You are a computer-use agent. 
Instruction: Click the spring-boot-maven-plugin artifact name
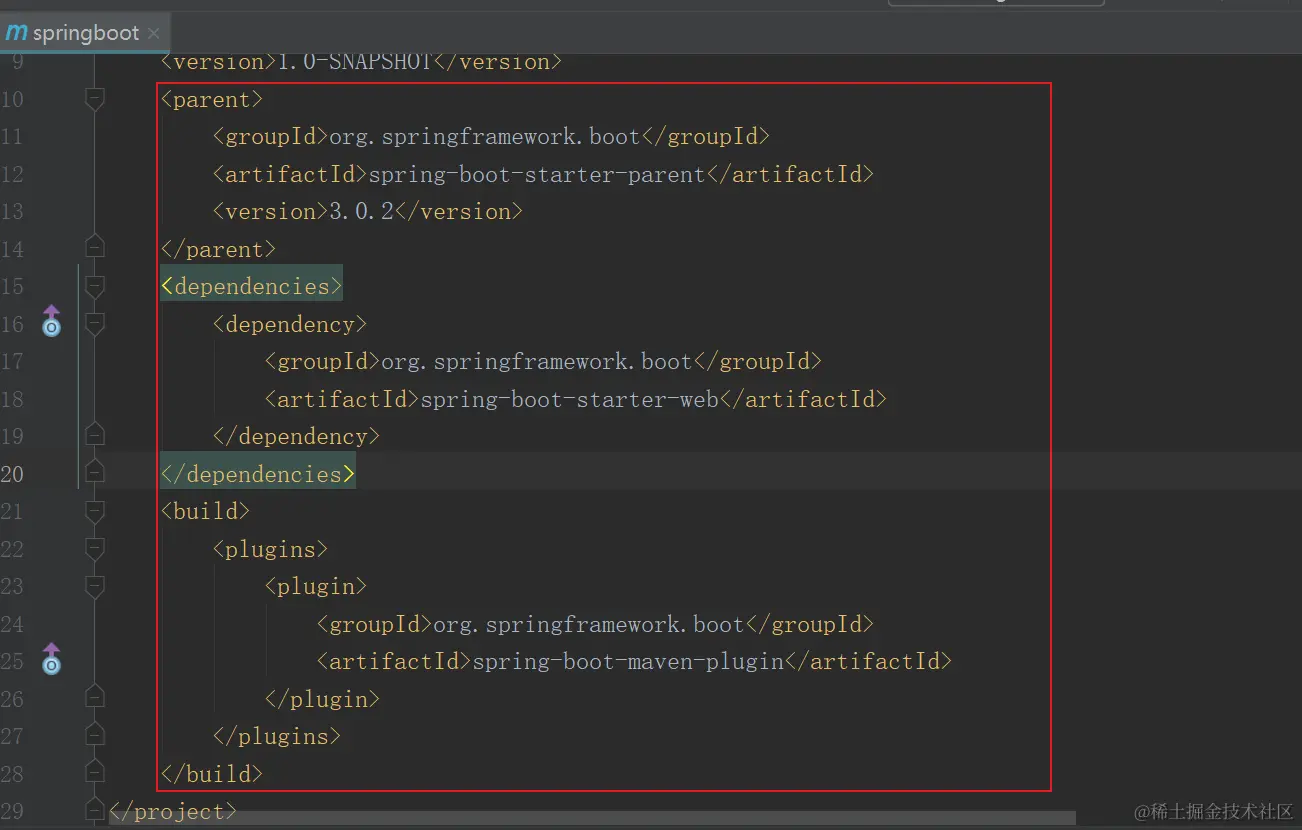pos(628,661)
